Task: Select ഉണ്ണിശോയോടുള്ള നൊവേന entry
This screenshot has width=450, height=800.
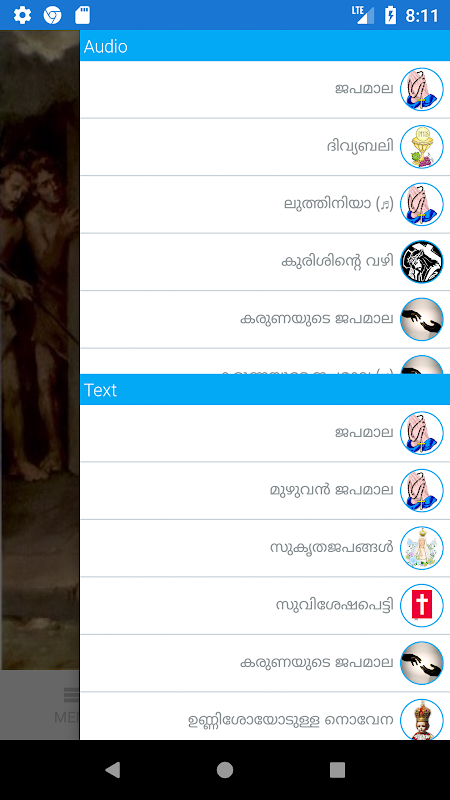Action: coord(265,717)
